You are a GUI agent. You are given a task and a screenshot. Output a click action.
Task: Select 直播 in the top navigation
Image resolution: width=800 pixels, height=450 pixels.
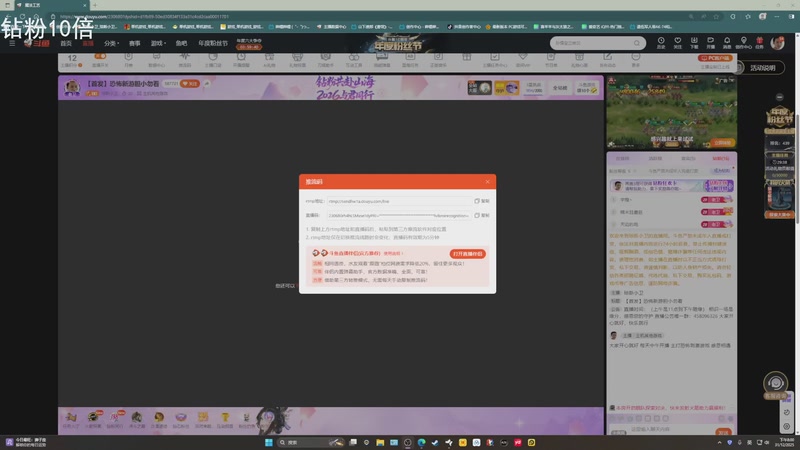click(88, 43)
